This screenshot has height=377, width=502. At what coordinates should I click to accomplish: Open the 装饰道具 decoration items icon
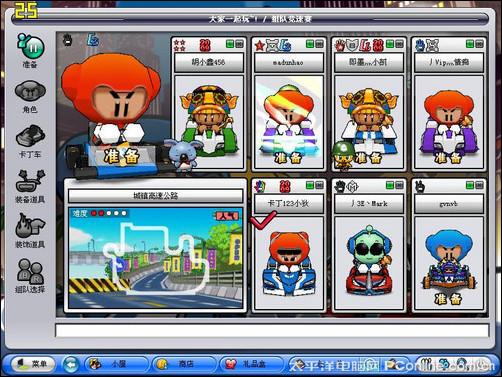[x=30, y=225]
